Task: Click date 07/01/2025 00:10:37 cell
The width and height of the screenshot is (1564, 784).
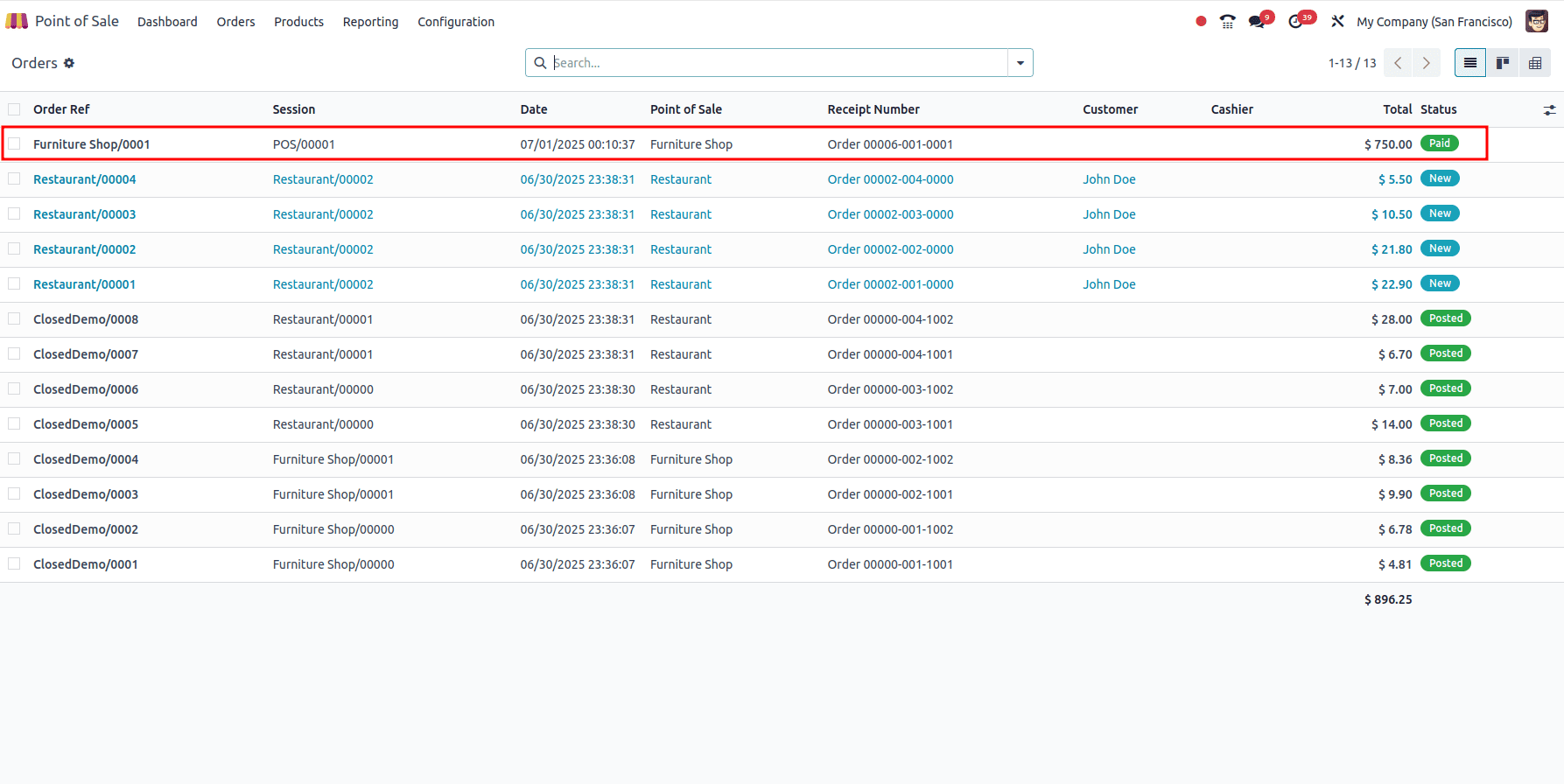Action: click(578, 144)
